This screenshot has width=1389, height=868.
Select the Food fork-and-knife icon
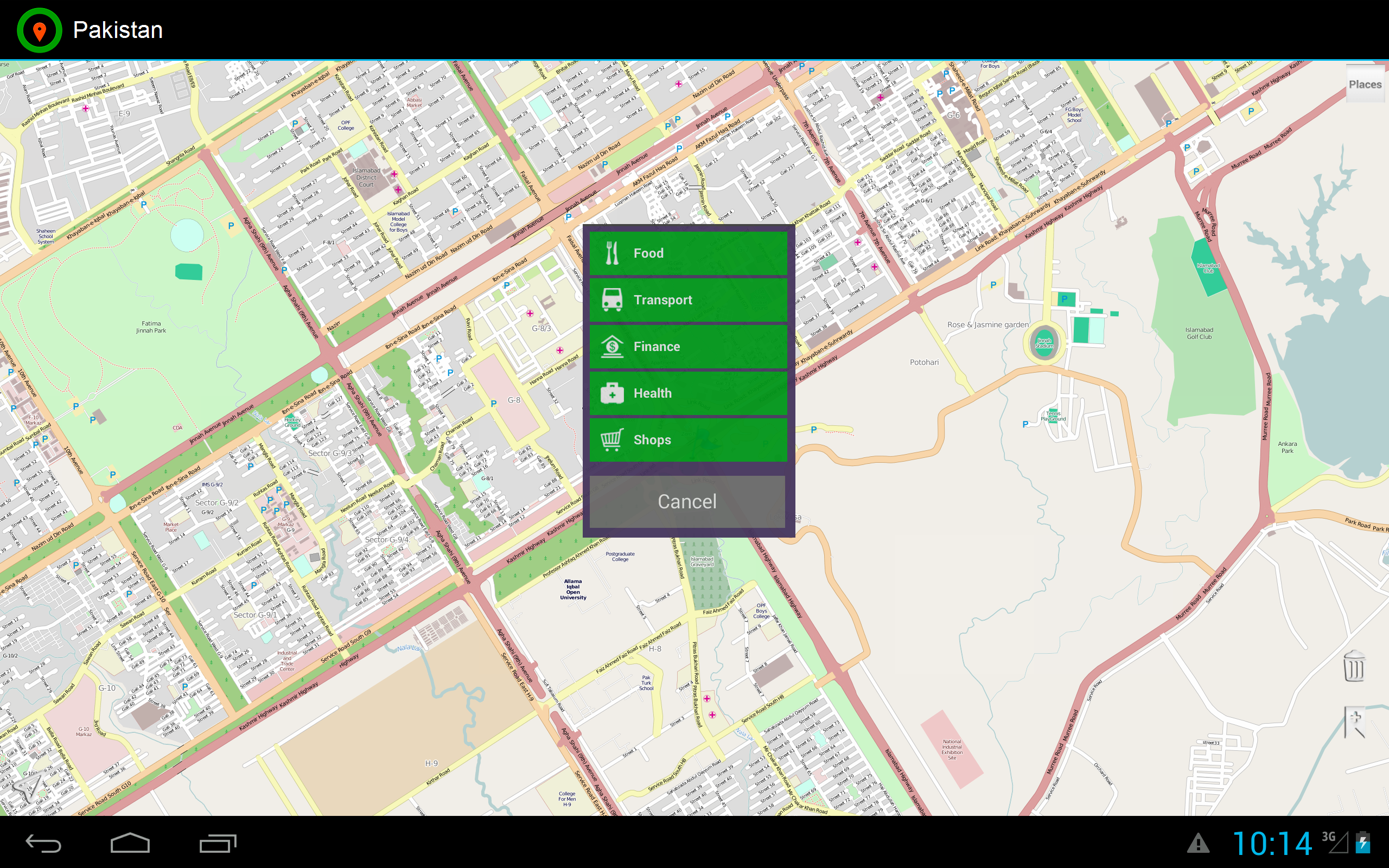point(613,253)
